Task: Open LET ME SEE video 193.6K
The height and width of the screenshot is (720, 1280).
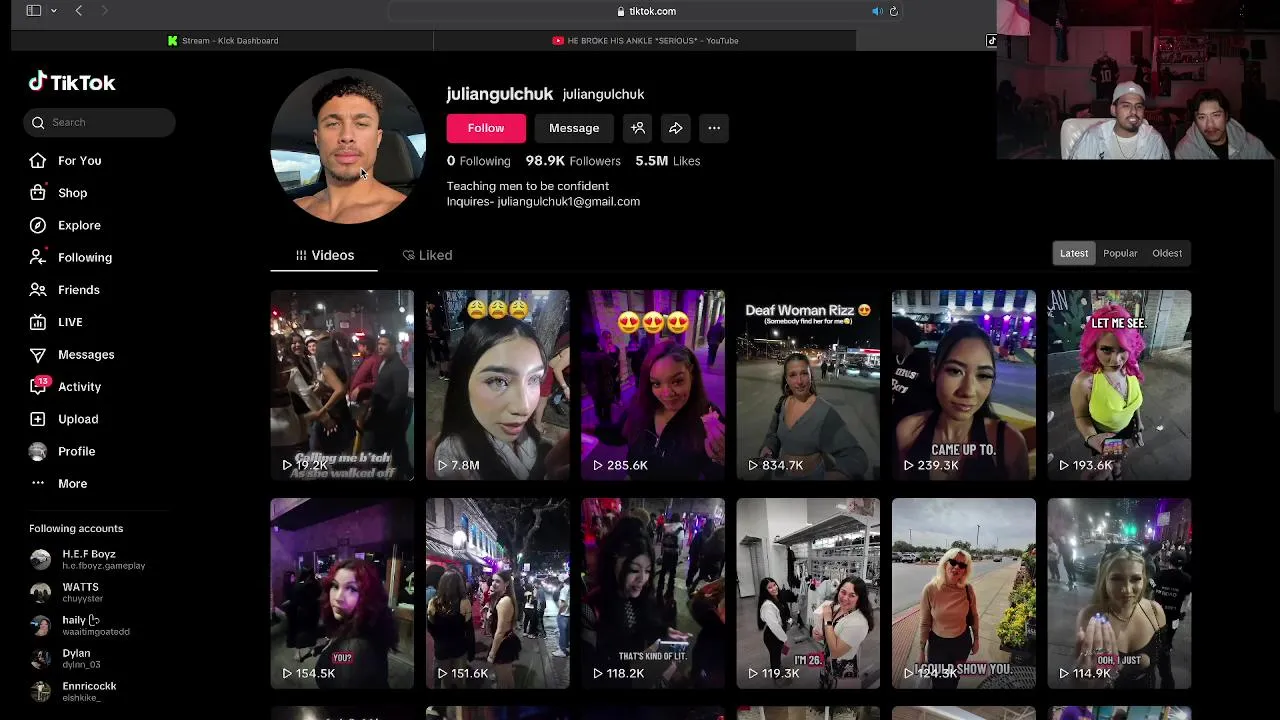Action: pos(1119,385)
